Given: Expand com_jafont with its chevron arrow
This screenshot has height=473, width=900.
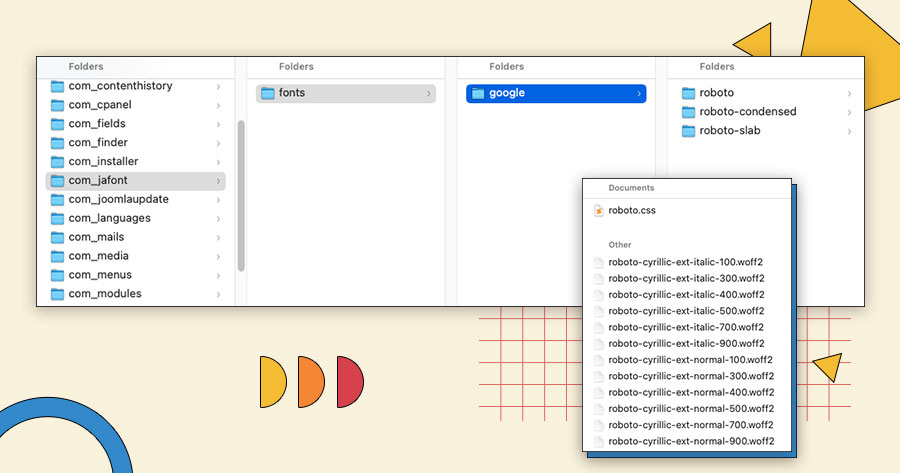Looking at the screenshot, I should click(218, 181).
